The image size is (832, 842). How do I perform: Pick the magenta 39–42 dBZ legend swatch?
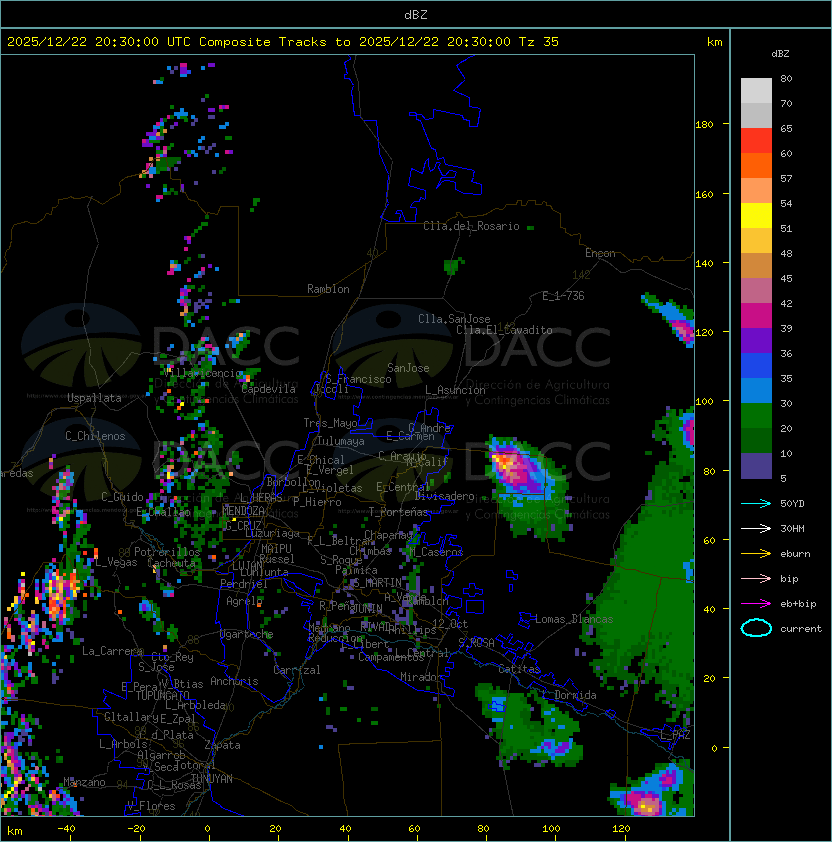756,316
